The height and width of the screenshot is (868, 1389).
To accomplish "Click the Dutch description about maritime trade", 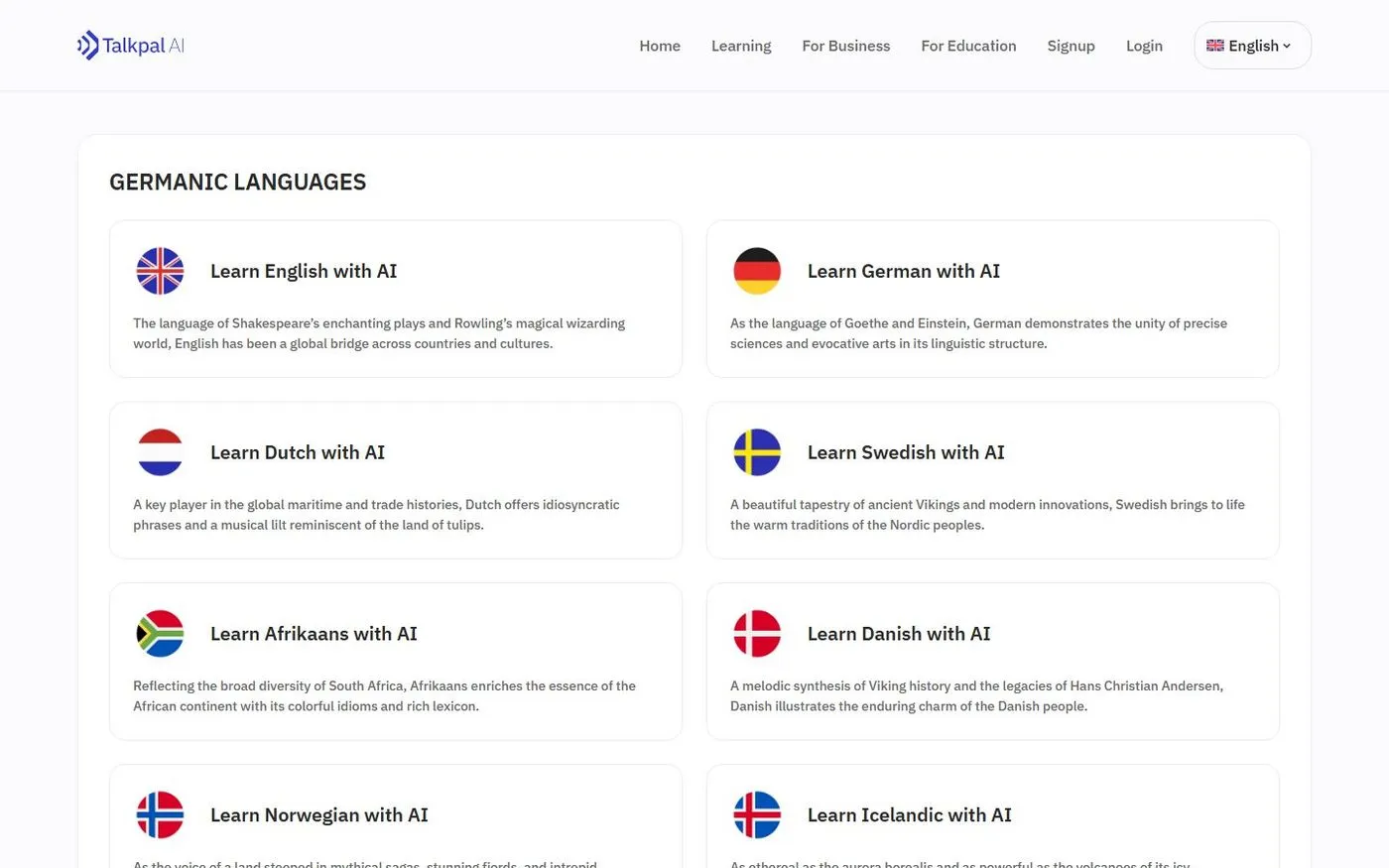I will point(376,515).
